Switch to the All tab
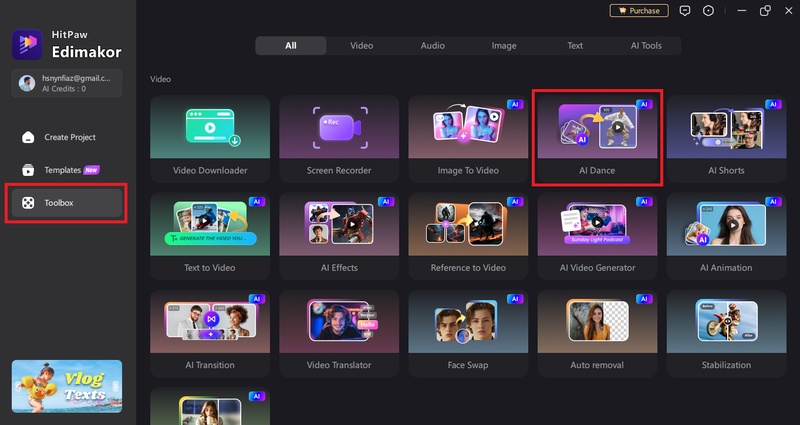 point(291,45)
